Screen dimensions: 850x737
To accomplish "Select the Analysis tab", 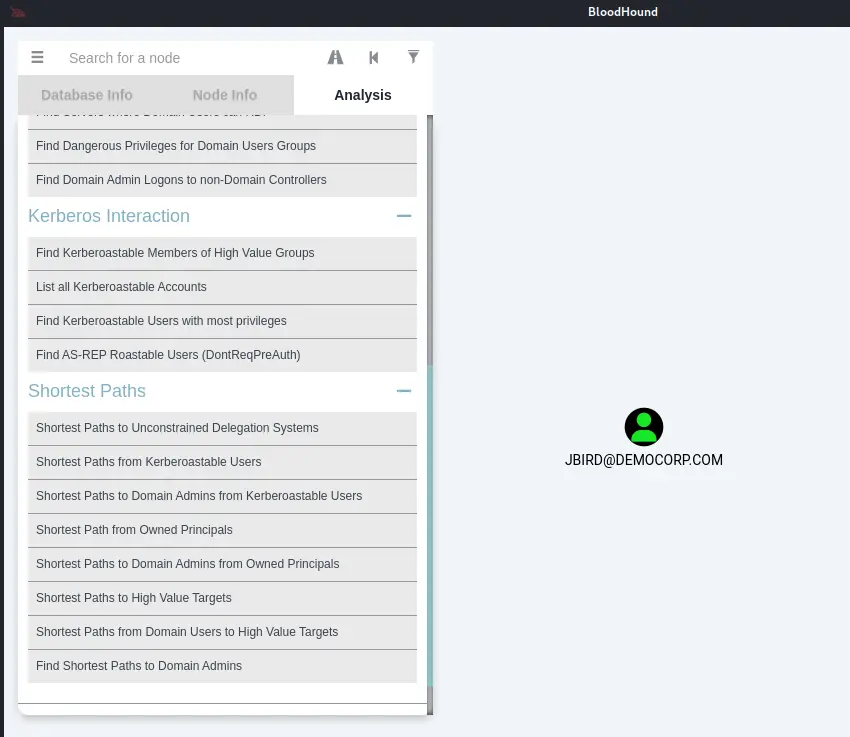I will point(363,95).
